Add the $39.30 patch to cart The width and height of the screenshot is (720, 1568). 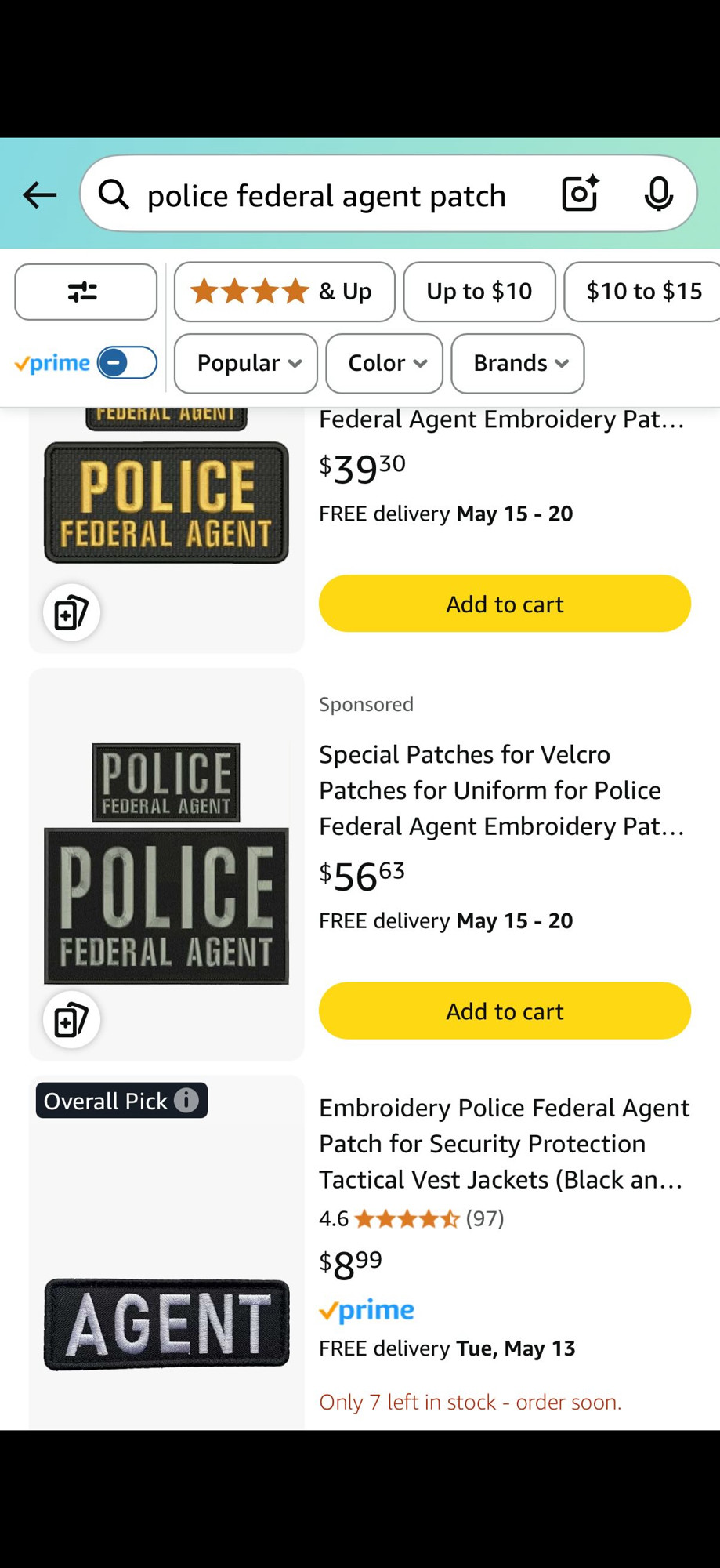(505, 604)
